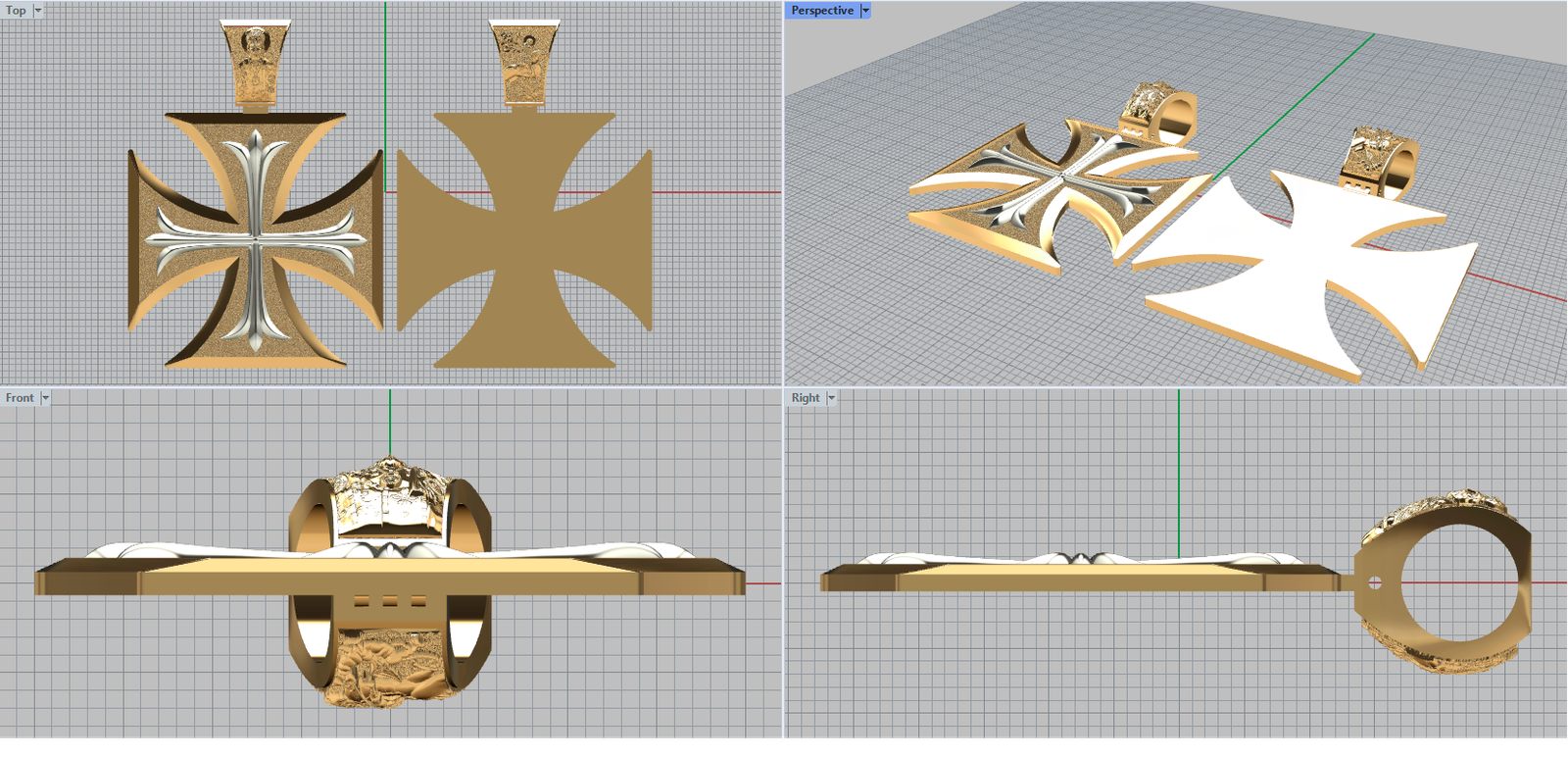Activate the Top viewport title label

pyautogui.click(x=16, y=10)
